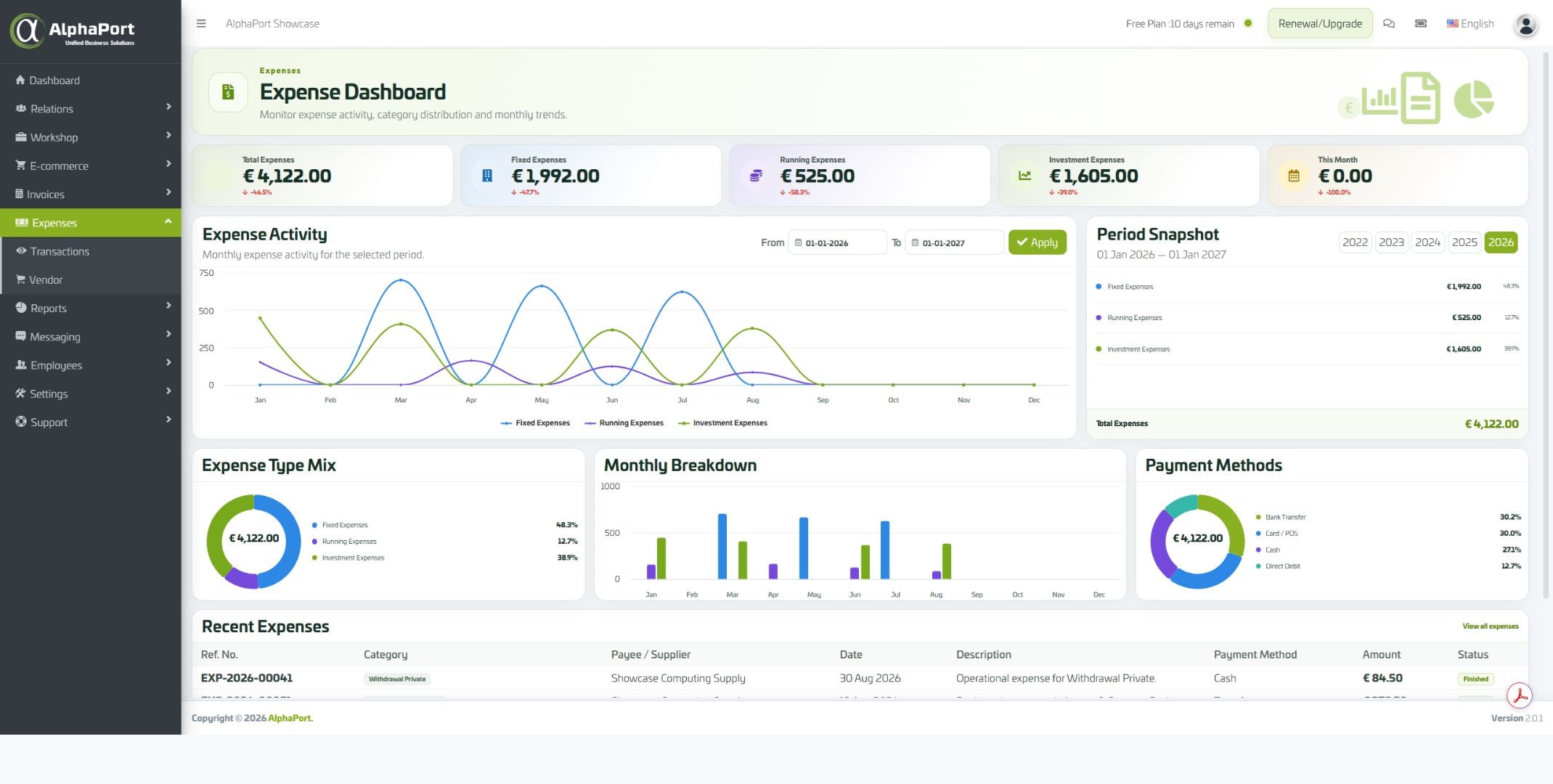Screen dimensions: 1553x784
Task: Click the Expense Dashboard header invoice icon
Action: (228, 92)
